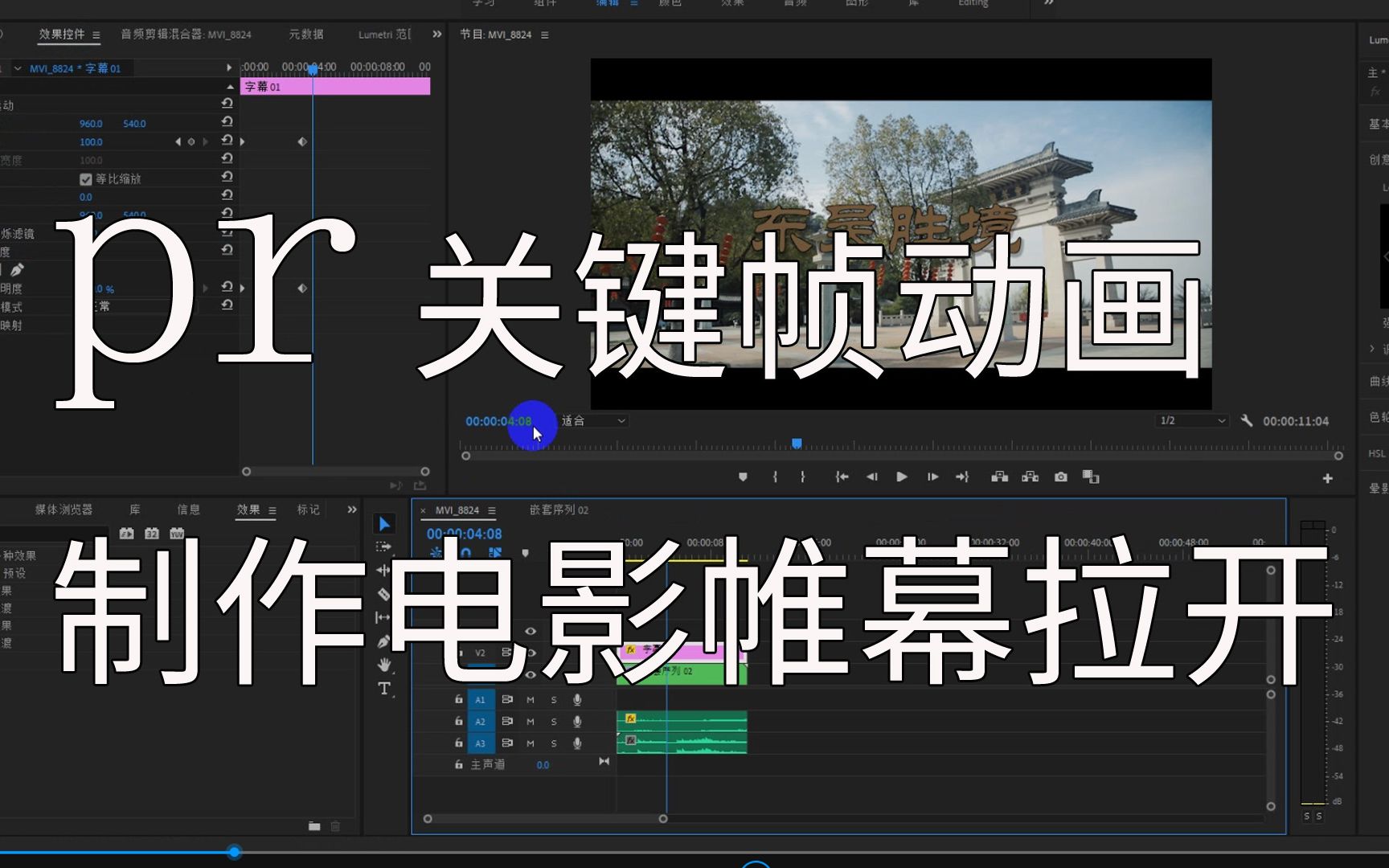
Task: Switch to the 元数据 tab
Action: [x=308, y=34]
